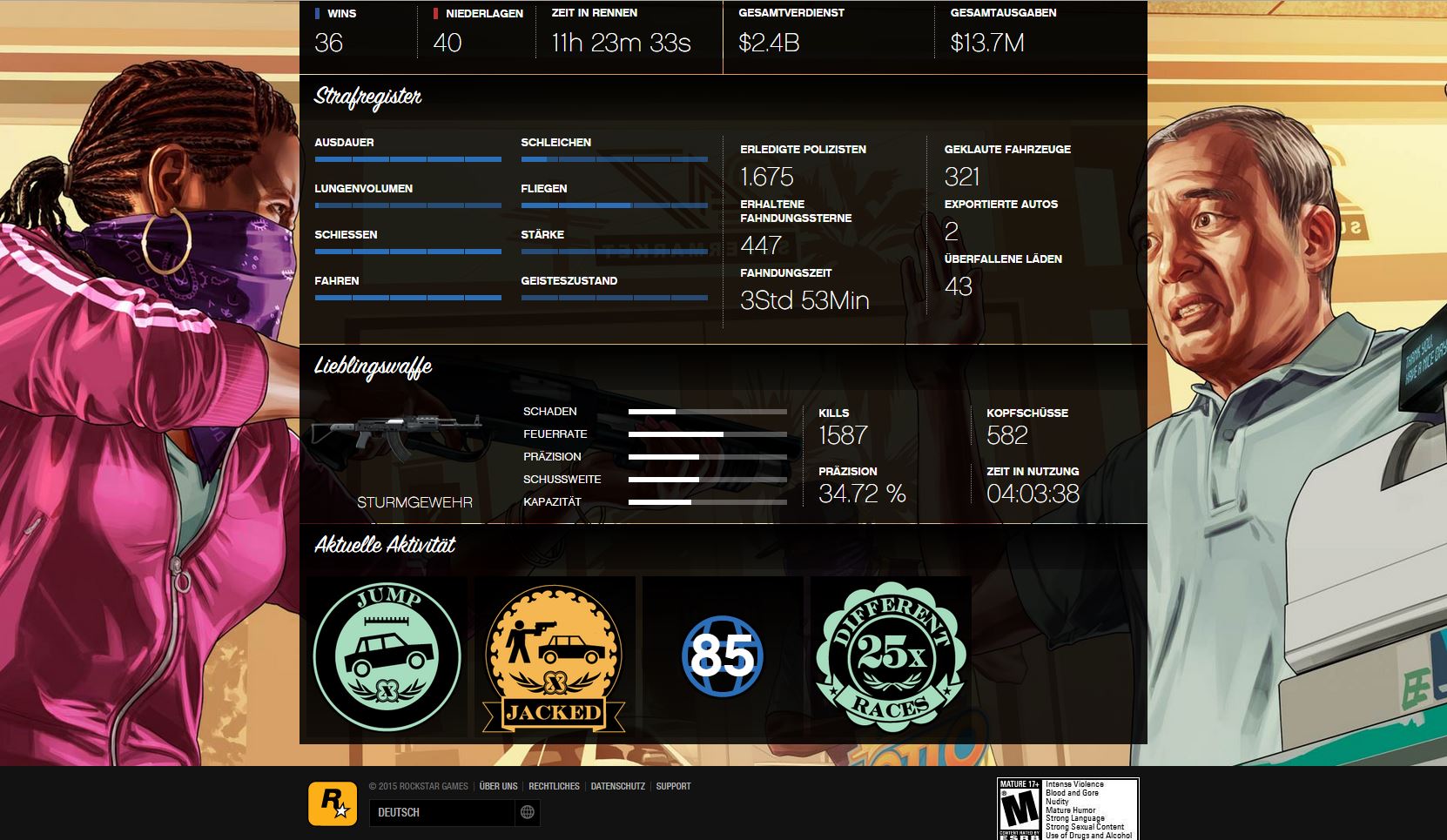
Task: Click the Lieblingswaffe section heading
Action: coord(373,368)
